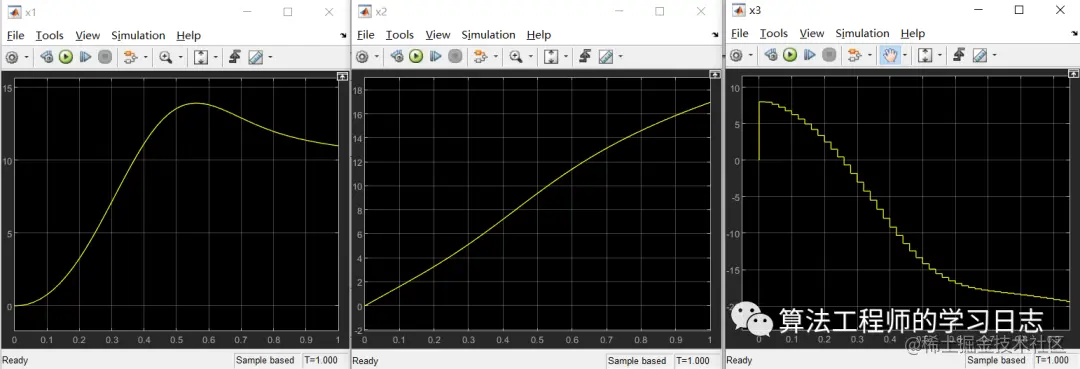Scale axes limits icon in x2 scope
The image size is (1080, 369).
pyautogui.click(x=550, y=57)
